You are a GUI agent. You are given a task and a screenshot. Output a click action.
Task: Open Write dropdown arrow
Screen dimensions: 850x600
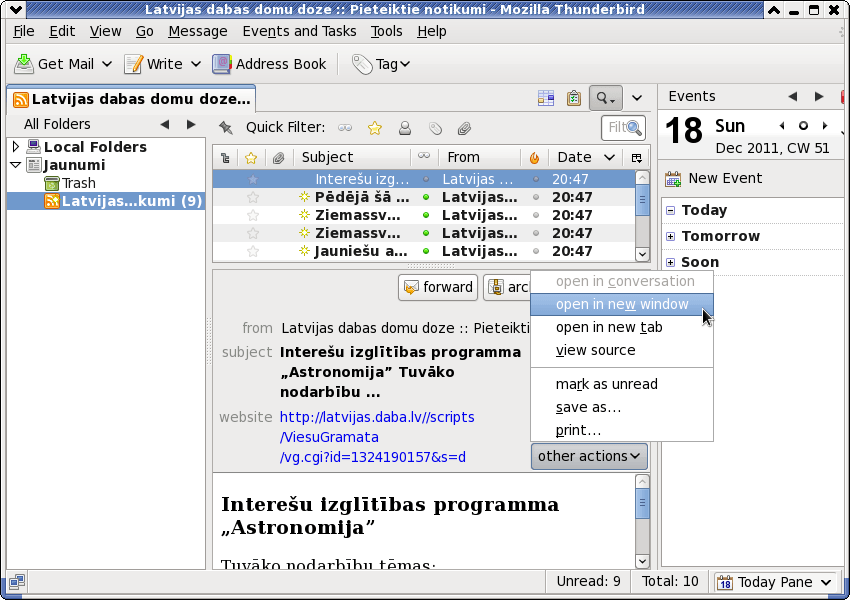[x=196, y=64]
